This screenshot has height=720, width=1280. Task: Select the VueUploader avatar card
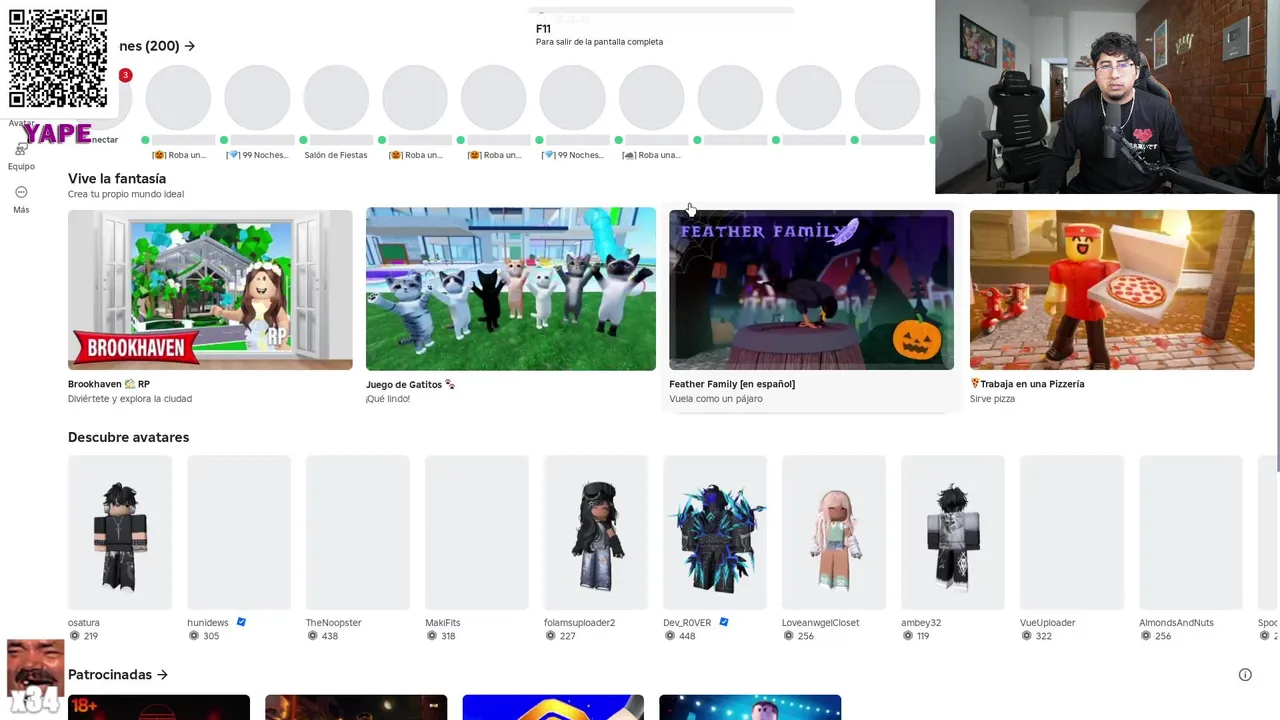1072,532
